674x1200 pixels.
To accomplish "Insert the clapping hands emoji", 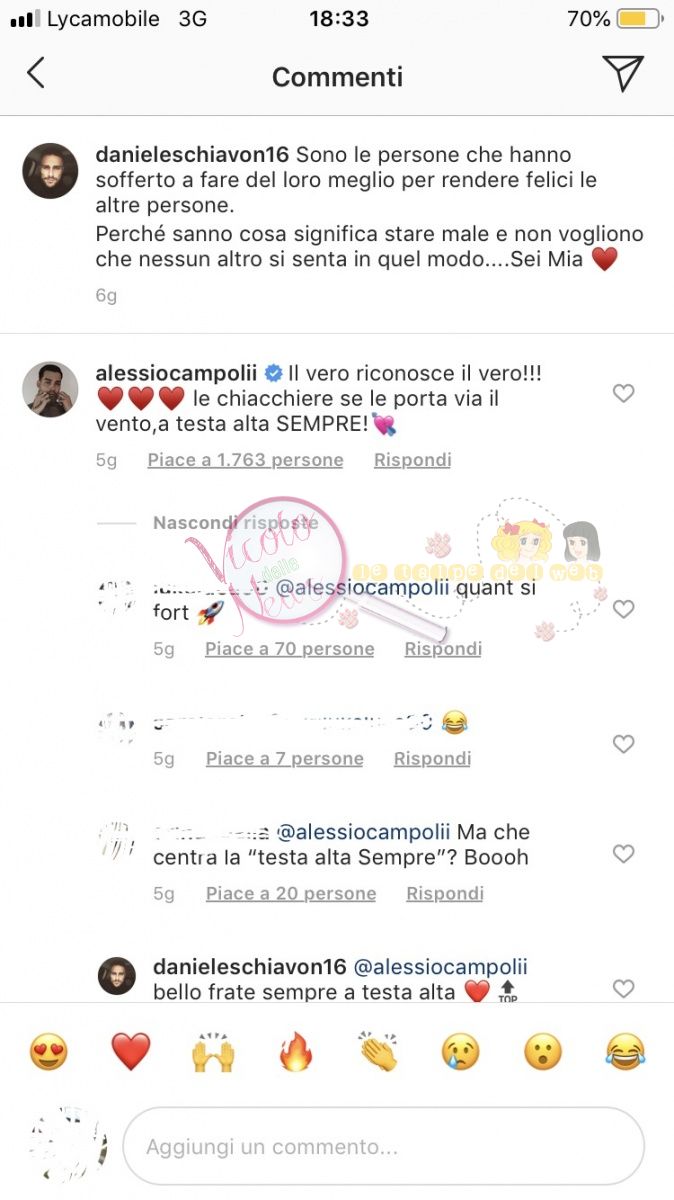I will click(379, 1052).
